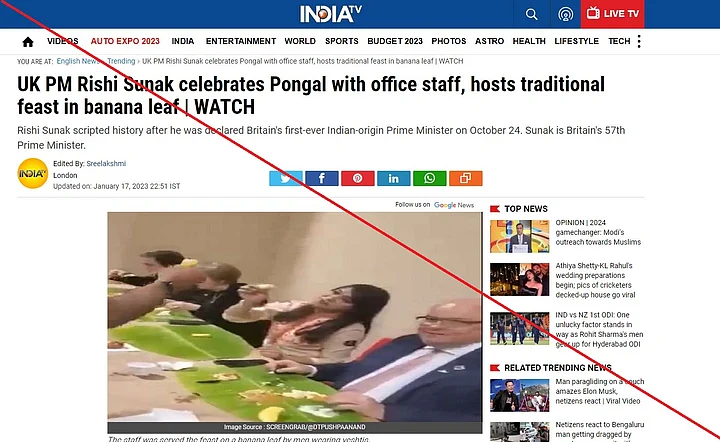Click the India TV header logo
The width and height of the screenshot is (720, 442).
click(331, 14)
